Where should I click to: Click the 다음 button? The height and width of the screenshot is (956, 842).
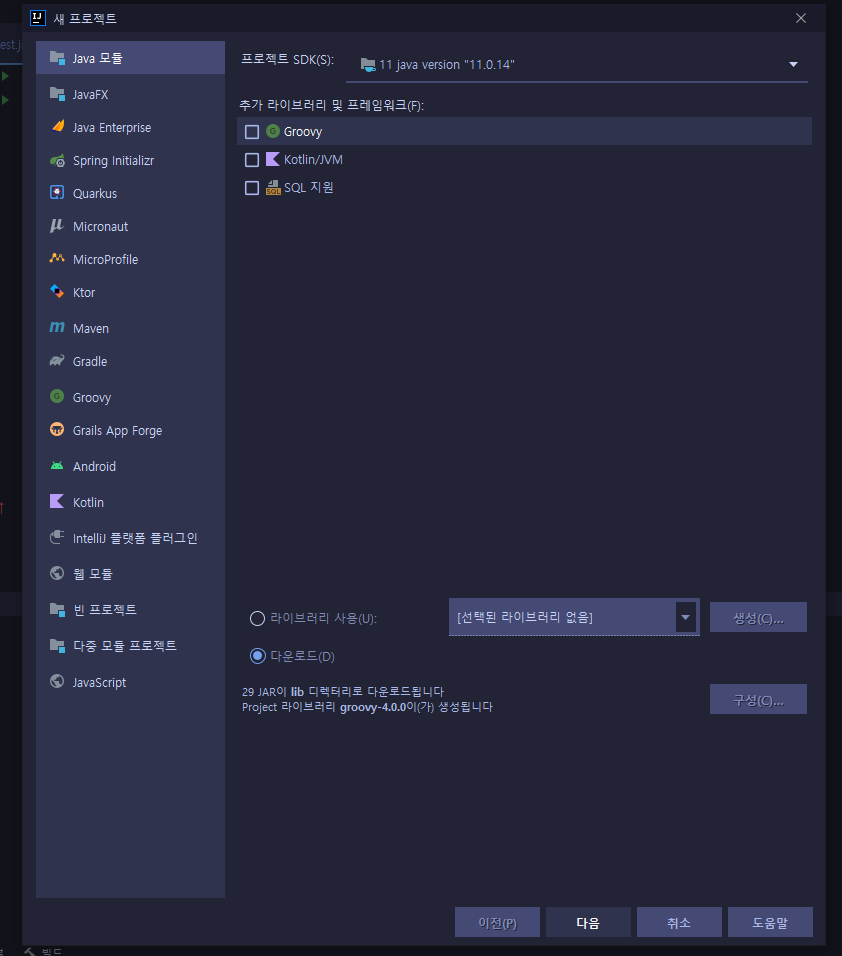coord(588,922)
